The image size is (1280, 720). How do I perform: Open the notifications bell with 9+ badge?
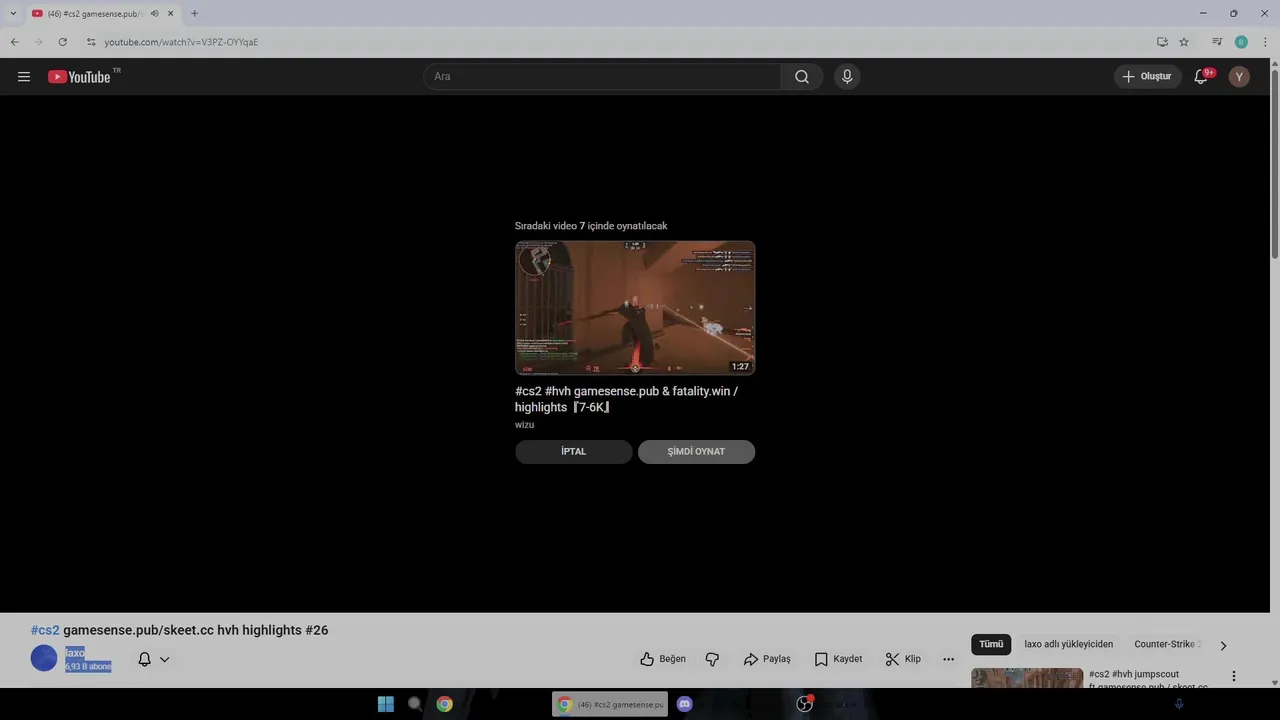click(x=1202, y=76)
